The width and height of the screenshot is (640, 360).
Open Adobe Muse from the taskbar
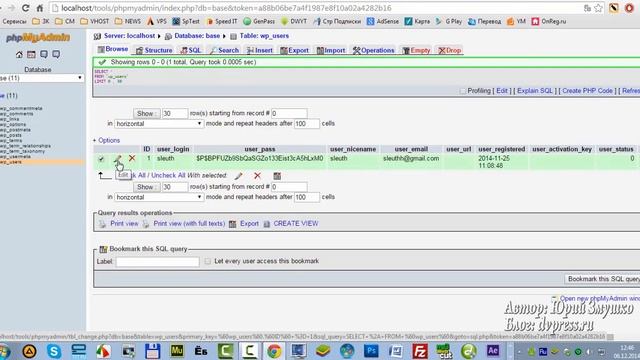click(177, 351)
